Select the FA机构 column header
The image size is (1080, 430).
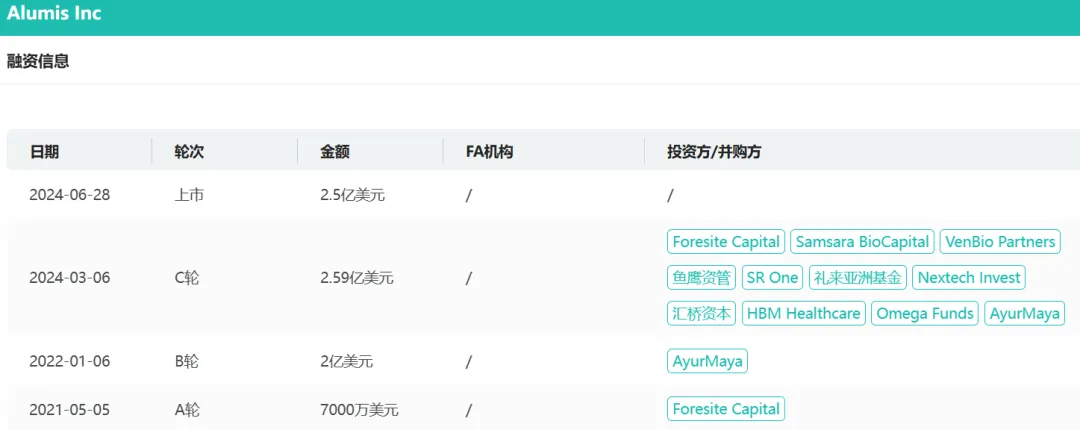point(489,152)
